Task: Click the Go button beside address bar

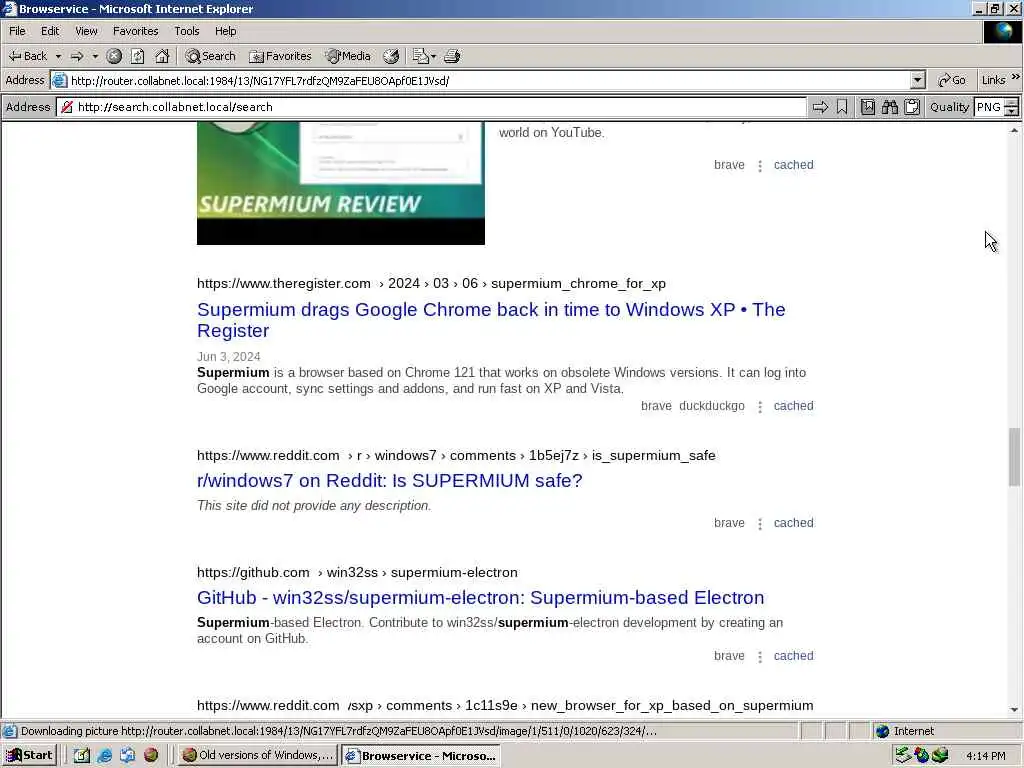Action: click(x=952, y=80)
